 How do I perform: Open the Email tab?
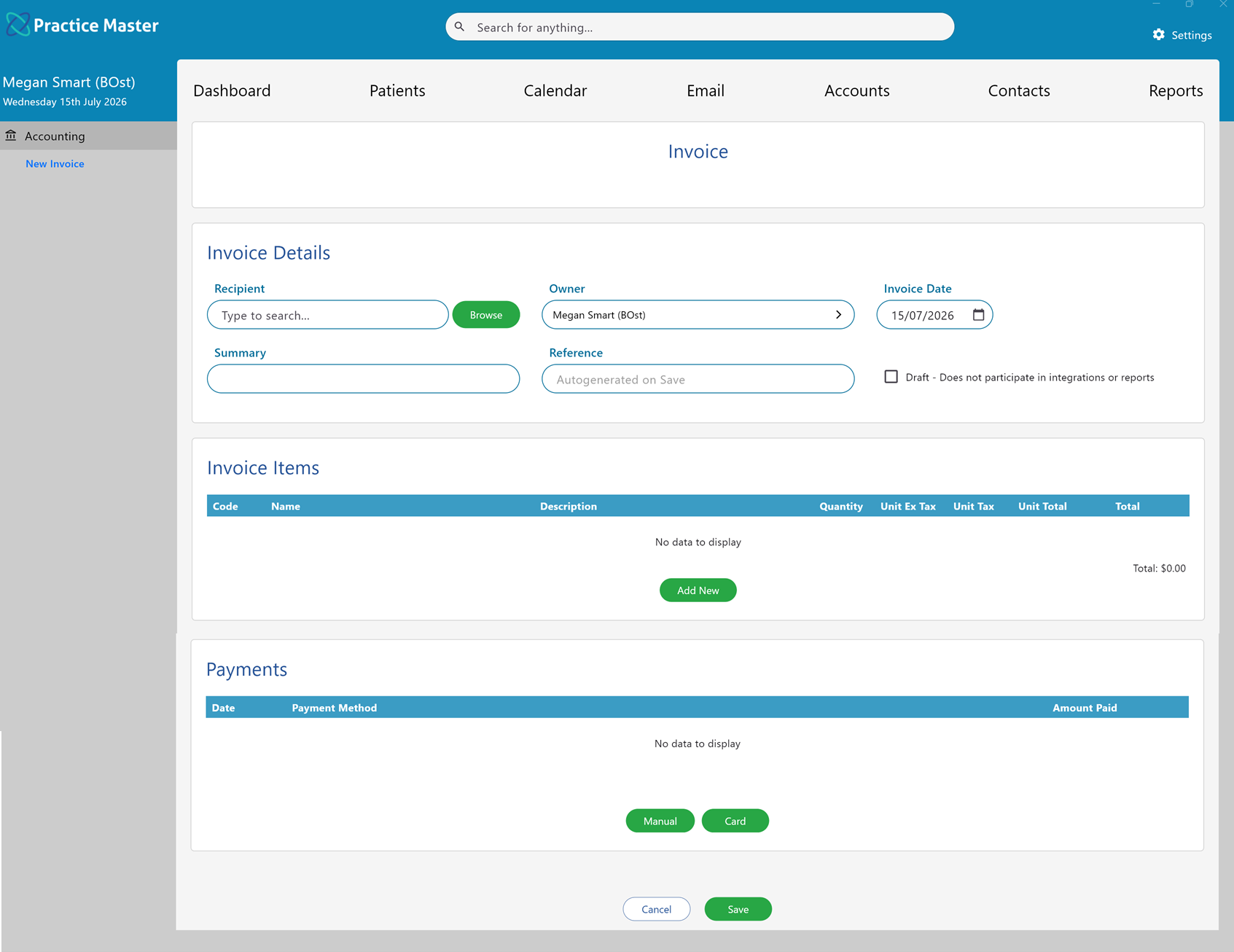pyautogui.click(x=705, y=90)
